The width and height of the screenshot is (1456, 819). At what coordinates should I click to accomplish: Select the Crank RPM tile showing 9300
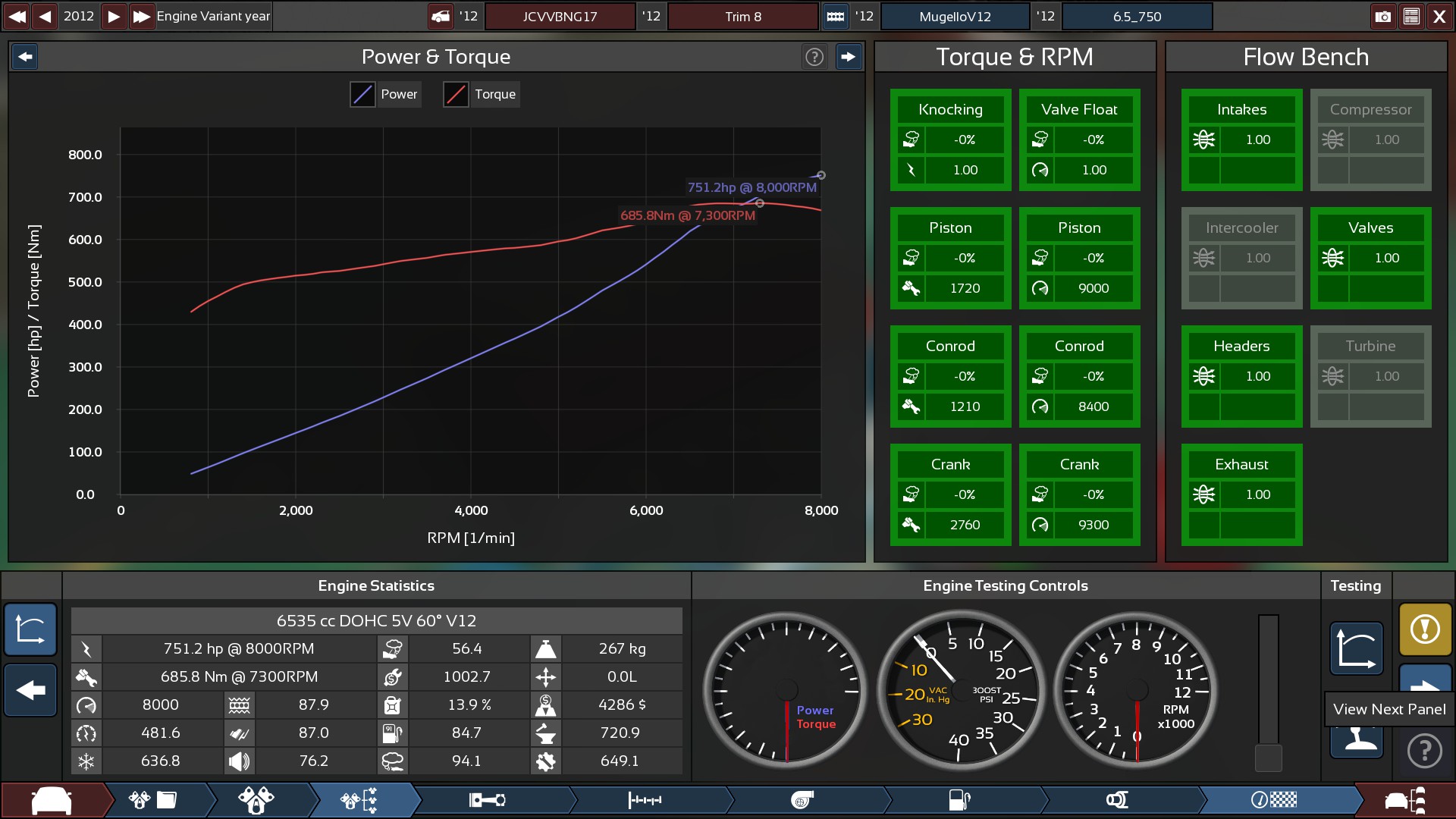(x=1079, y=494)
